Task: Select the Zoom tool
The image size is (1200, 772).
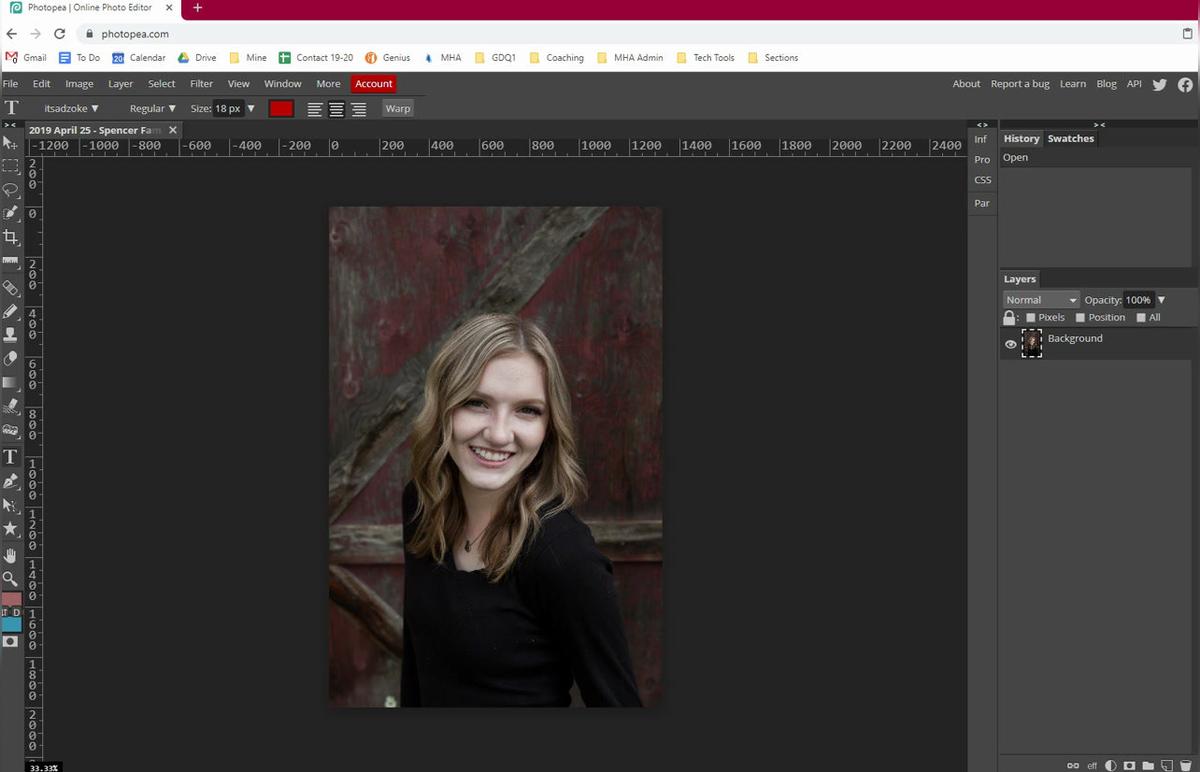Action: (x=11, y=579)
